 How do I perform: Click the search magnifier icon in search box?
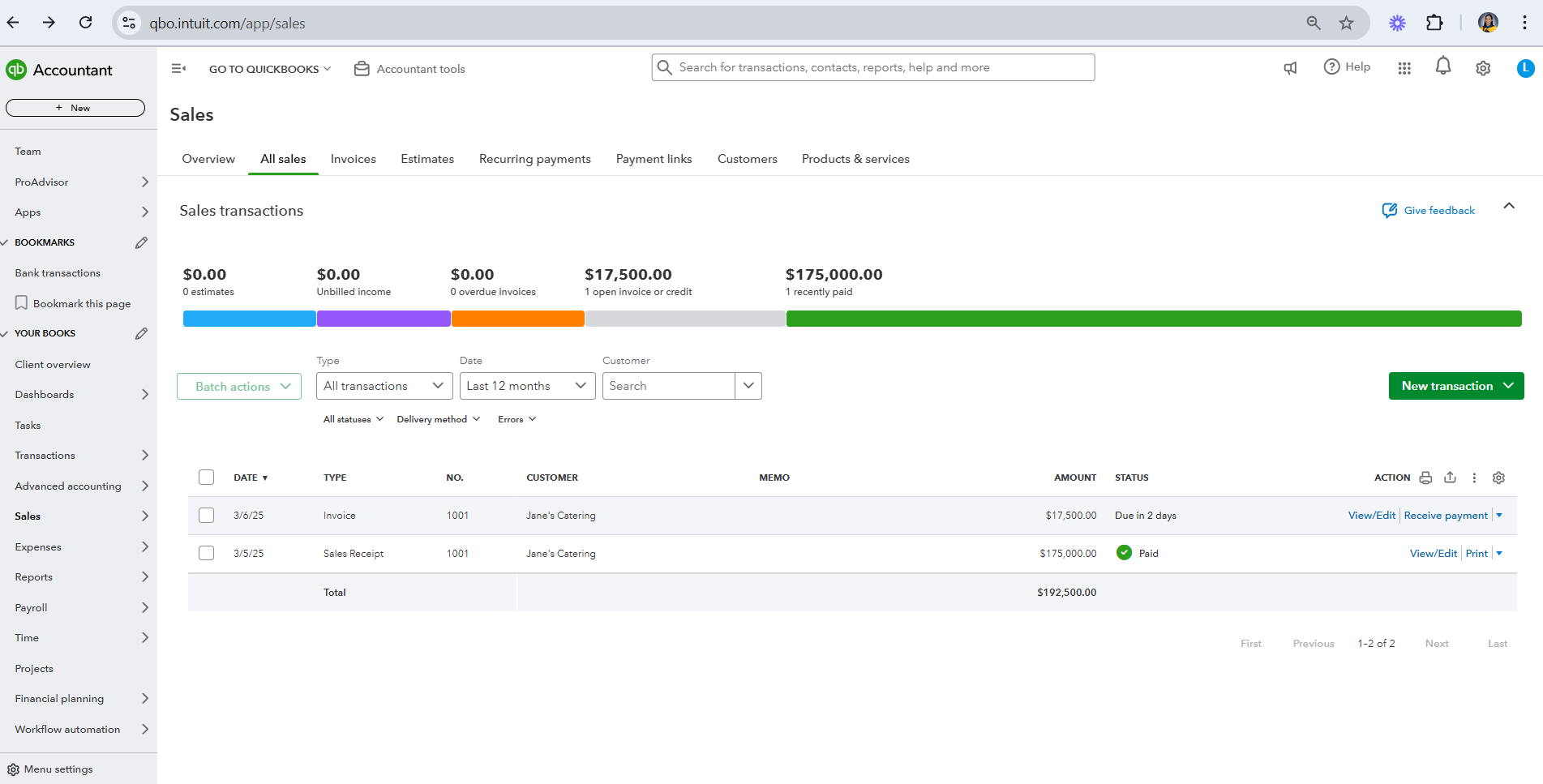[665, 67]
